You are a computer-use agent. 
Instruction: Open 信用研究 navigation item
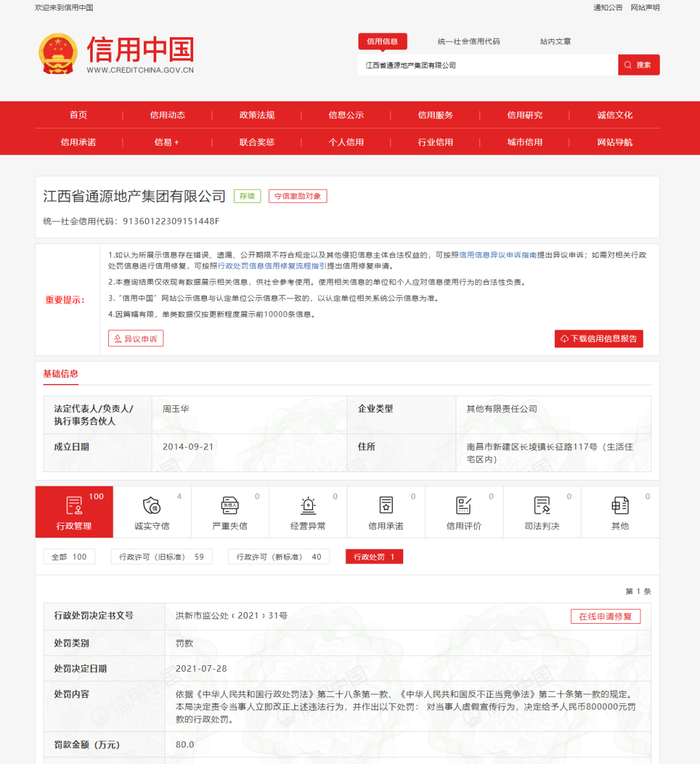tap(525, 115)
